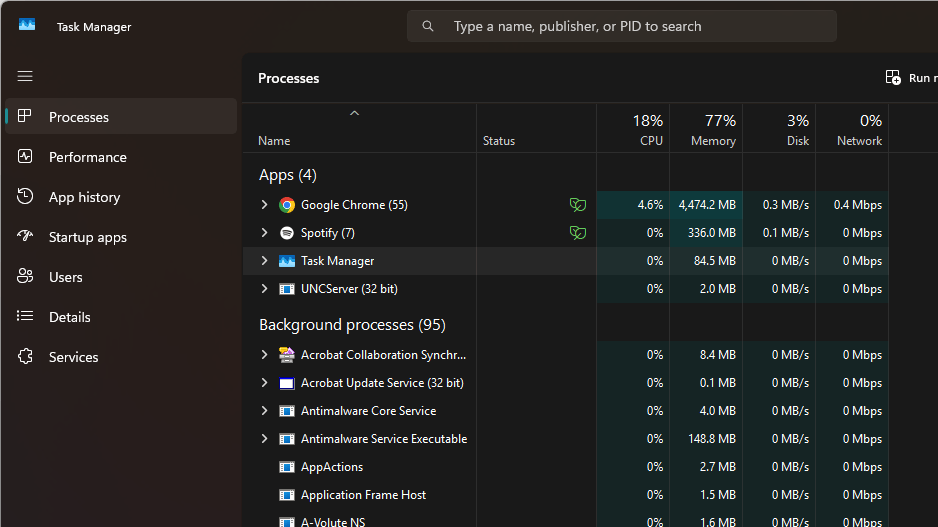The height and width of the screenshot is (527, 938).
Task: Click the efficiency mode leaf icon for Chrome
Action: point(577,205)
